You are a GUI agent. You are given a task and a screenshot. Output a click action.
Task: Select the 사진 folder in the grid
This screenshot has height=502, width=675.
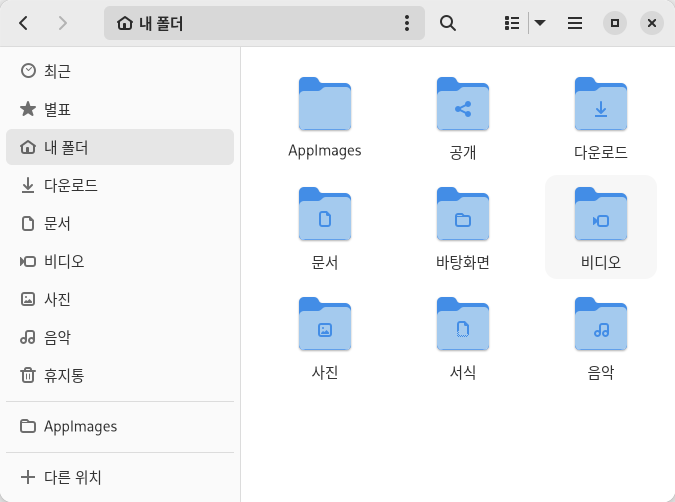click(325, 324)
